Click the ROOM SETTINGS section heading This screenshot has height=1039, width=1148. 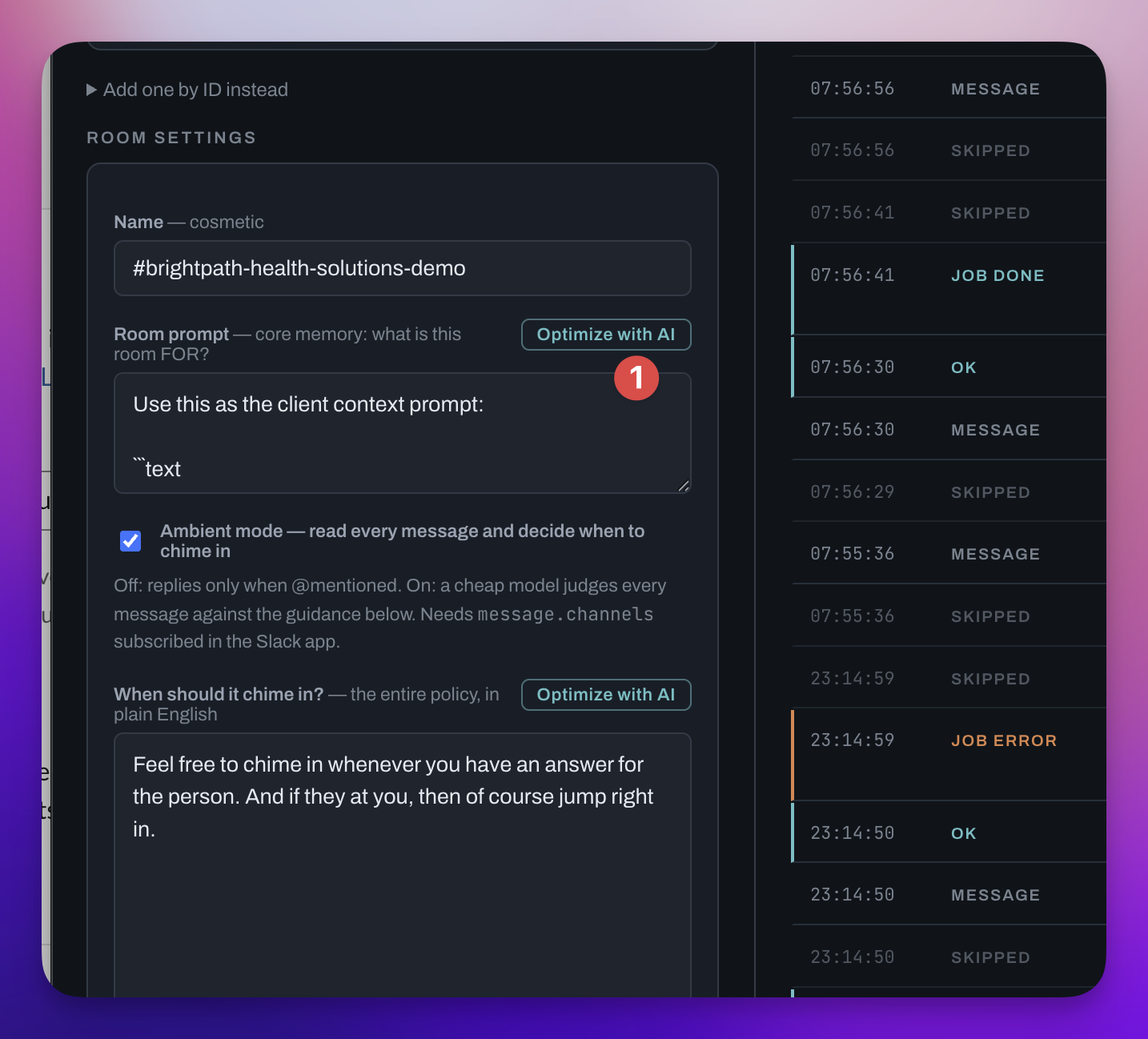171,138
